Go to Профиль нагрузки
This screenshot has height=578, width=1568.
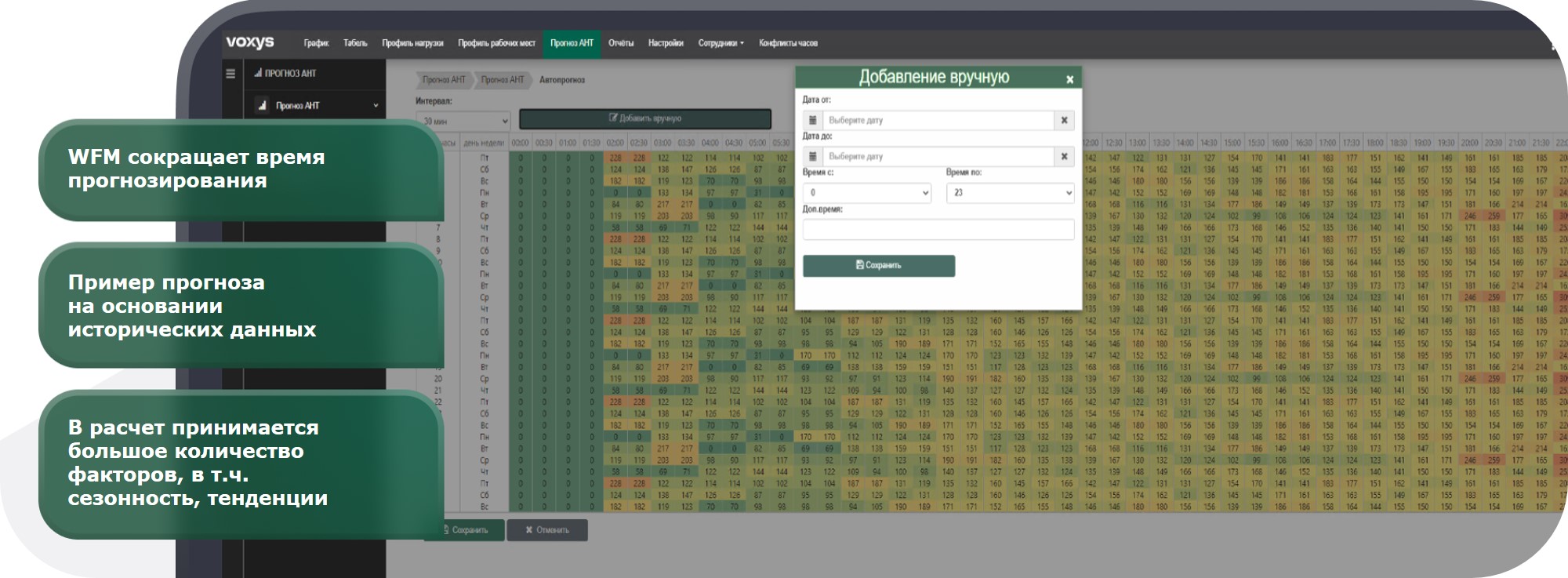click(x=412, y=43)
